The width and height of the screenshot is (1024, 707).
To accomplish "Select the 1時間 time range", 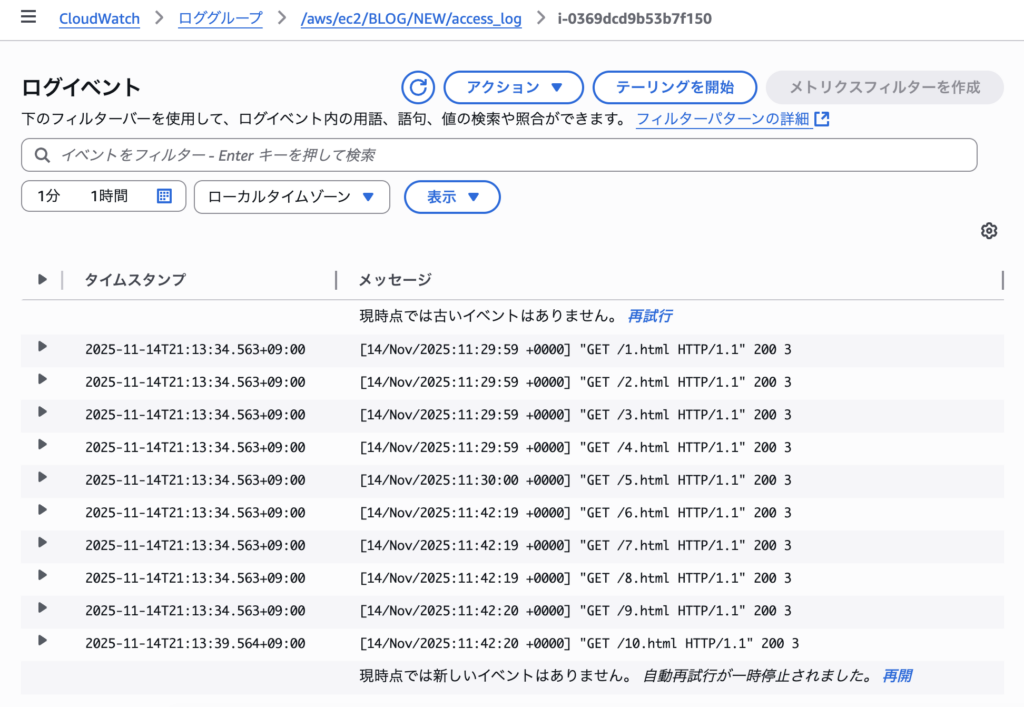I will pos(109,197).
